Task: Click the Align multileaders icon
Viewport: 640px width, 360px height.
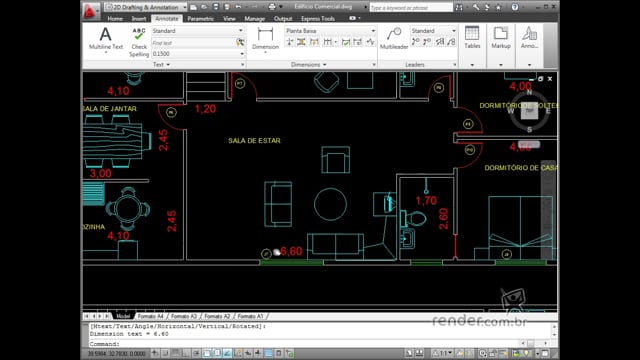Action: point(440,42)
